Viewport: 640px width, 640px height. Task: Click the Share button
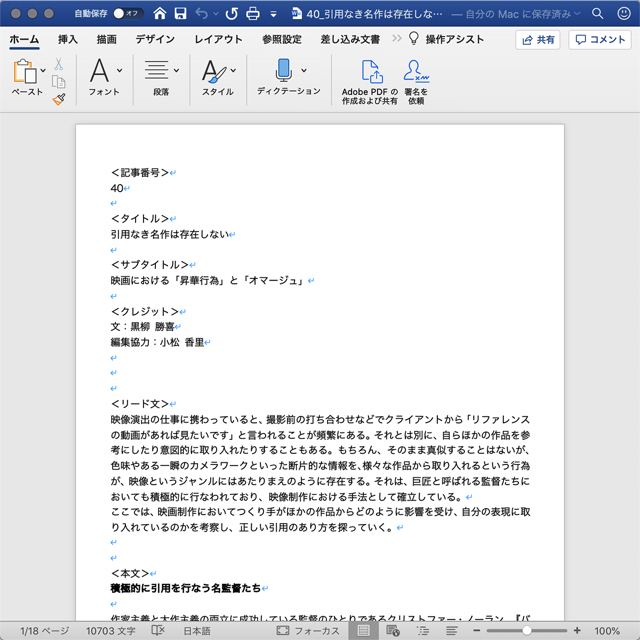pyautogui.click(x=538, y=39)
